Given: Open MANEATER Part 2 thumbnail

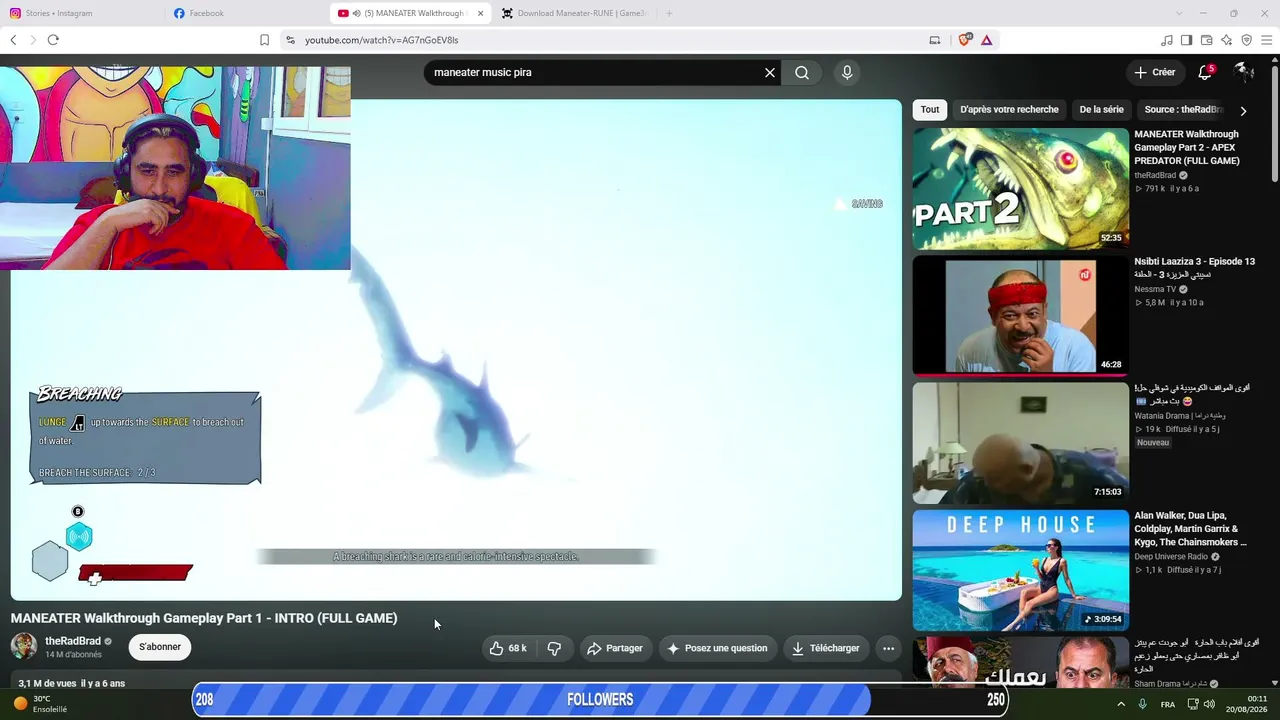Looking at the screenshot, I should (1020, 189).
